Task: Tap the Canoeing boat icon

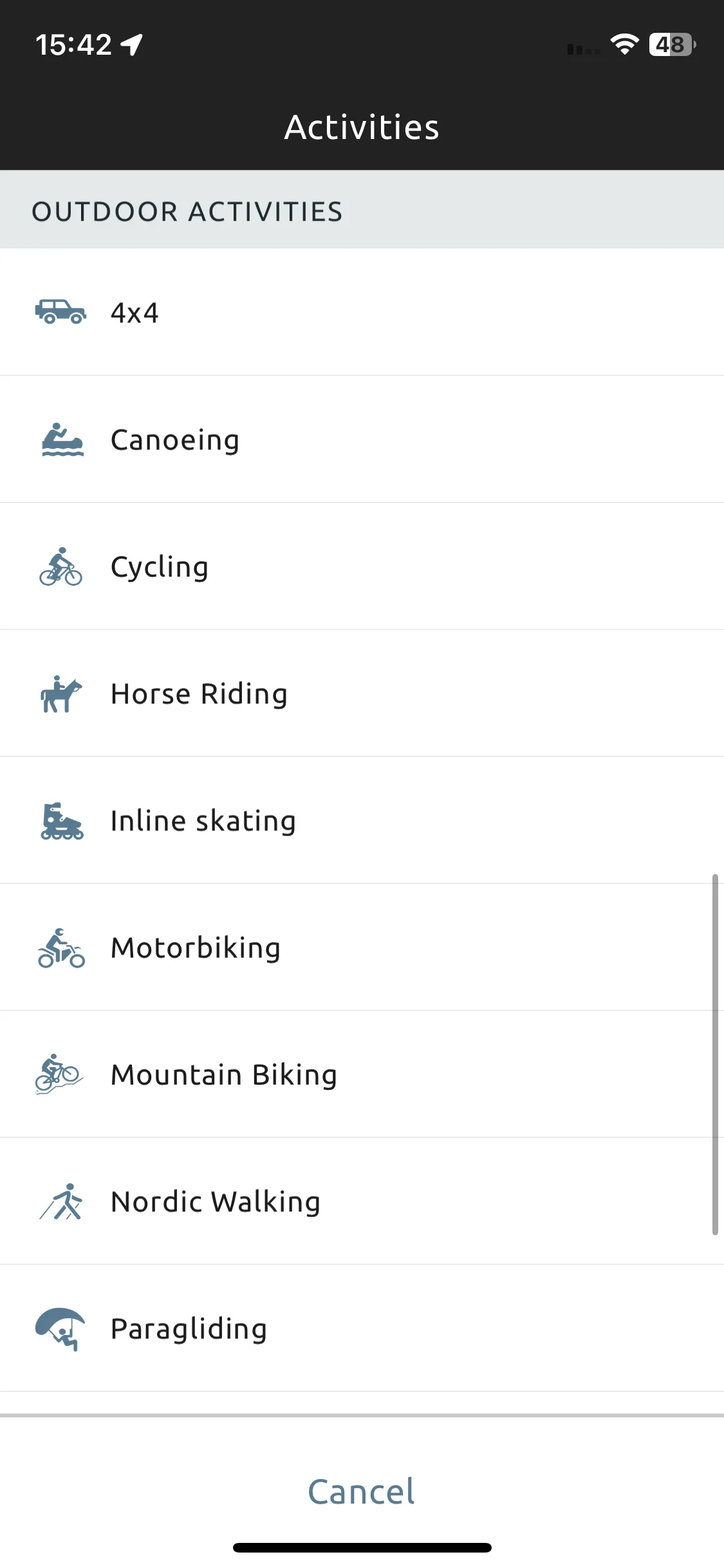Action: pos(62,440)
